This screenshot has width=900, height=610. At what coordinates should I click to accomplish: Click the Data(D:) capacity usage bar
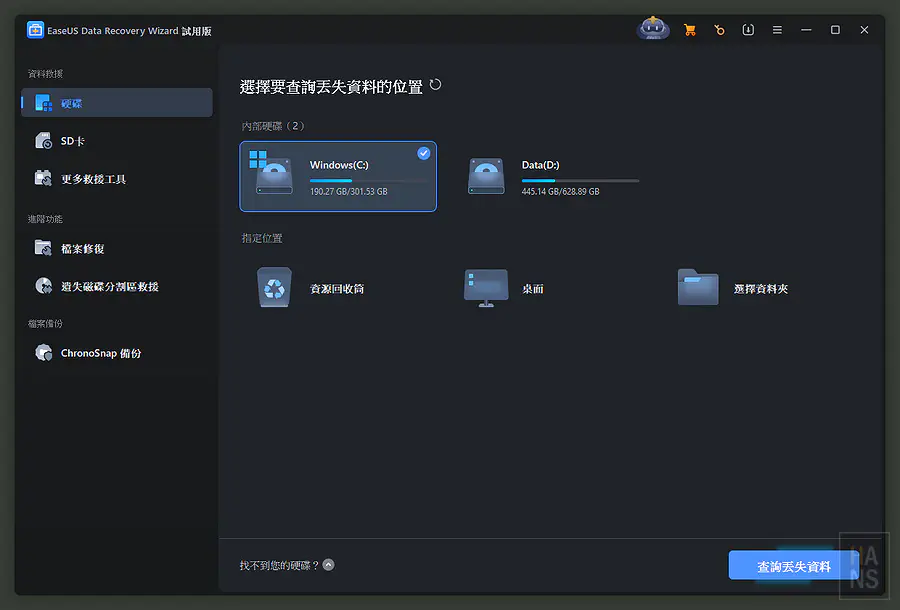[x=580, y=180]
